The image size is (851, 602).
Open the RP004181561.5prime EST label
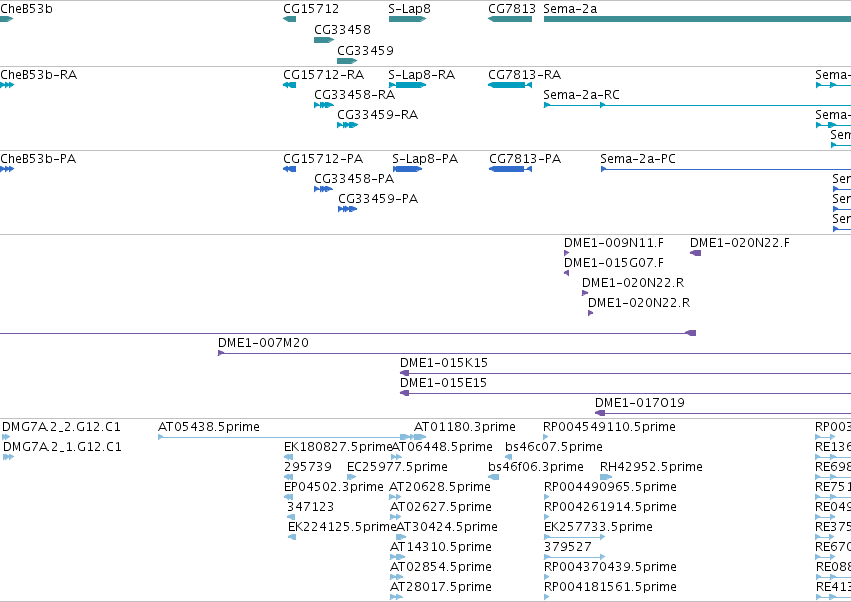[610, 588]
